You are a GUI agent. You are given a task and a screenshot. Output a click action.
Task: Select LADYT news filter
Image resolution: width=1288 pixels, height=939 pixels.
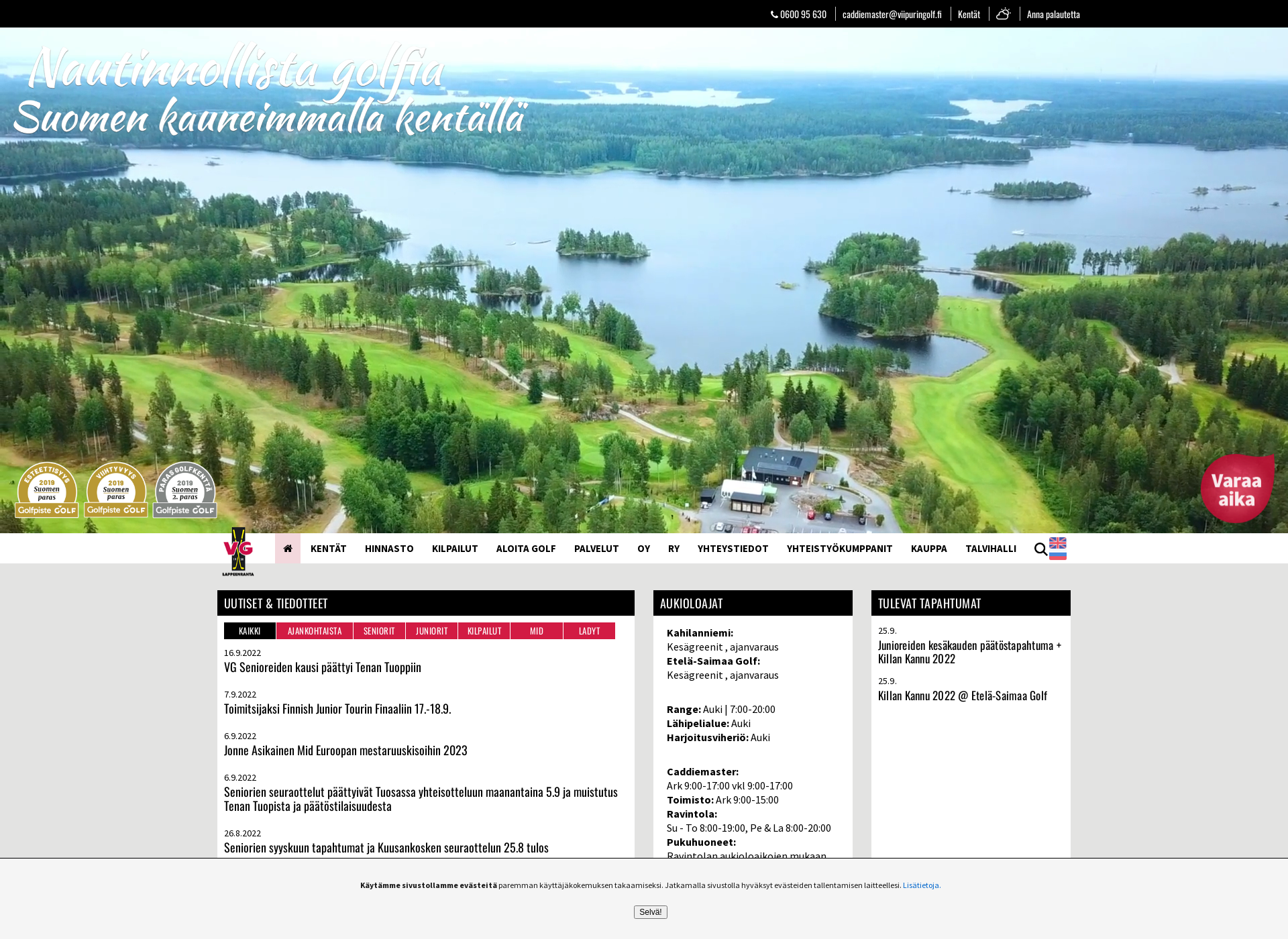(x=590, y=631)
